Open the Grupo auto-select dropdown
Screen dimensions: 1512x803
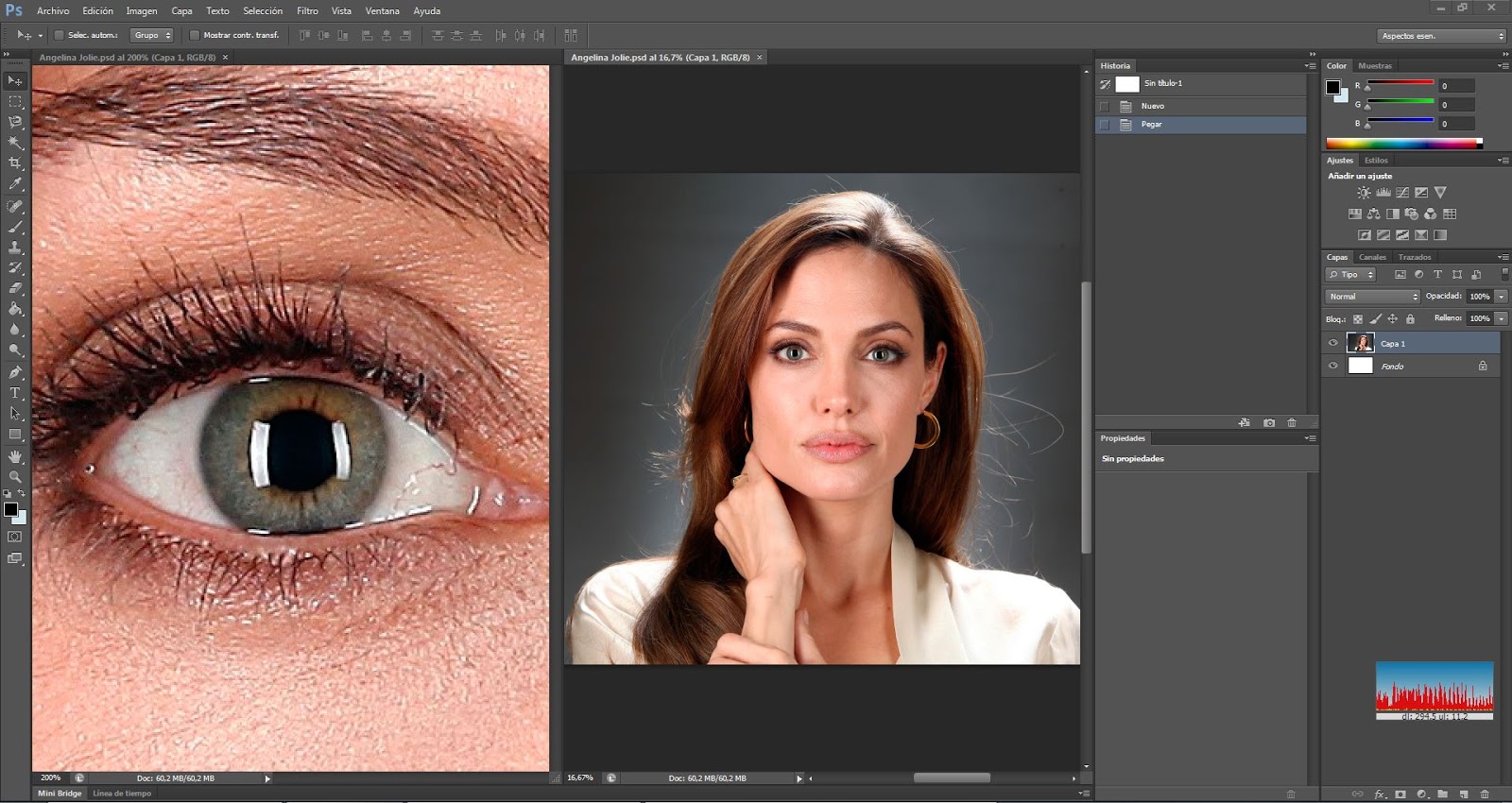point(151,35)
